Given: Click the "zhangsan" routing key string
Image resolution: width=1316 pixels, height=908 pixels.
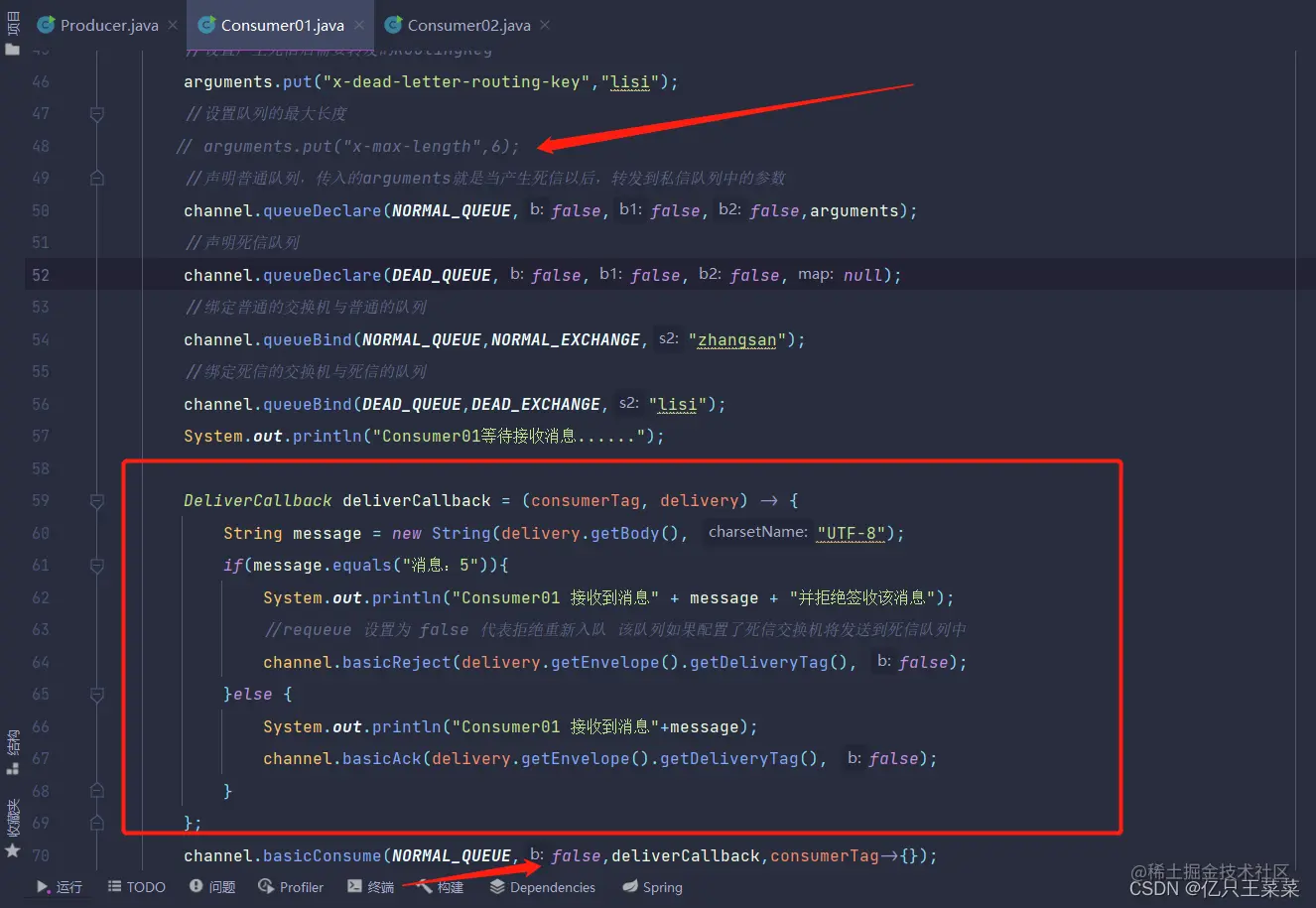Looking at the screenshot, I should coord(736,339).
